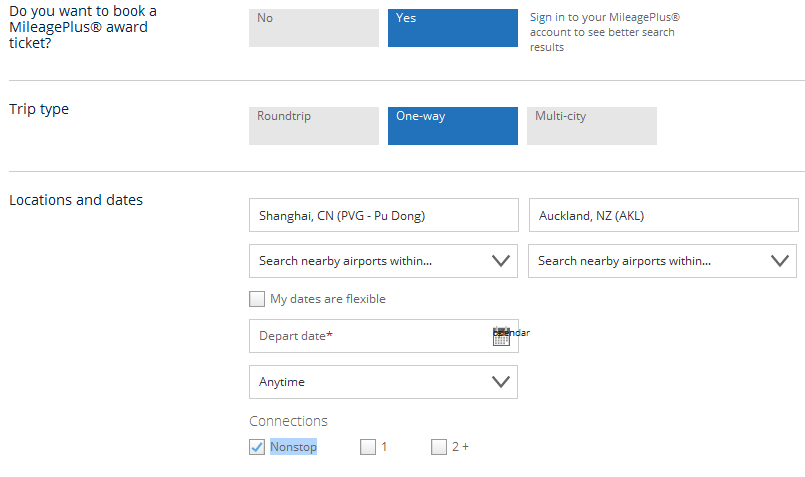805x477 pixels.
Task: Uncheck the Nonstop connections checkbox
Action: pyautogui.click(x=257, y=447)
